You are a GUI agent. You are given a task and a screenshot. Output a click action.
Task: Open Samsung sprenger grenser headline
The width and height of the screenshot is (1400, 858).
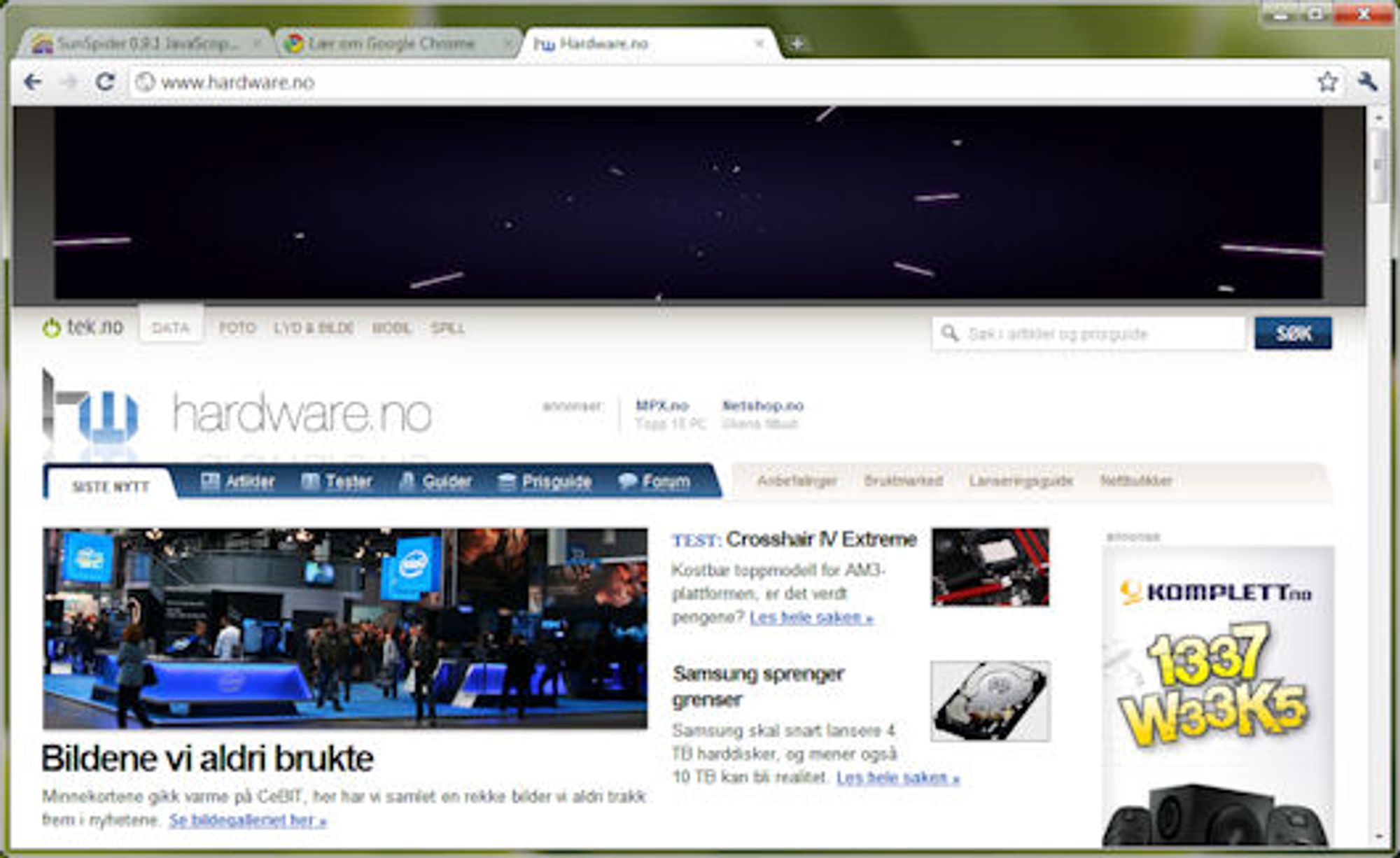[x=758, y=687]
